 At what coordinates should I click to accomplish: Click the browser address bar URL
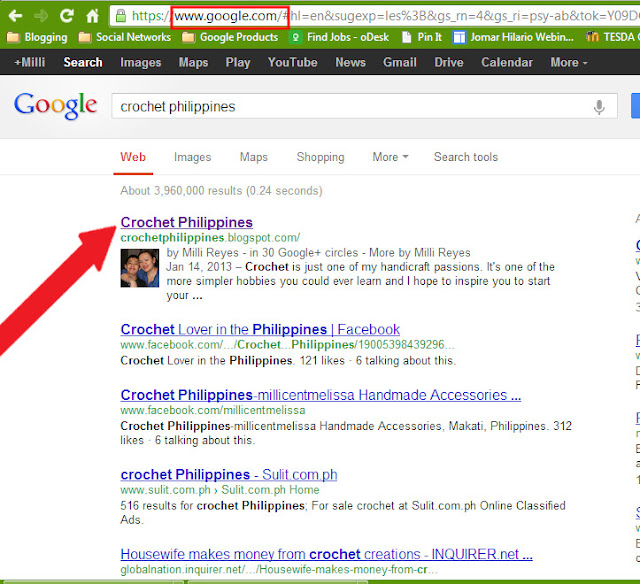click(x=375, y=16)
